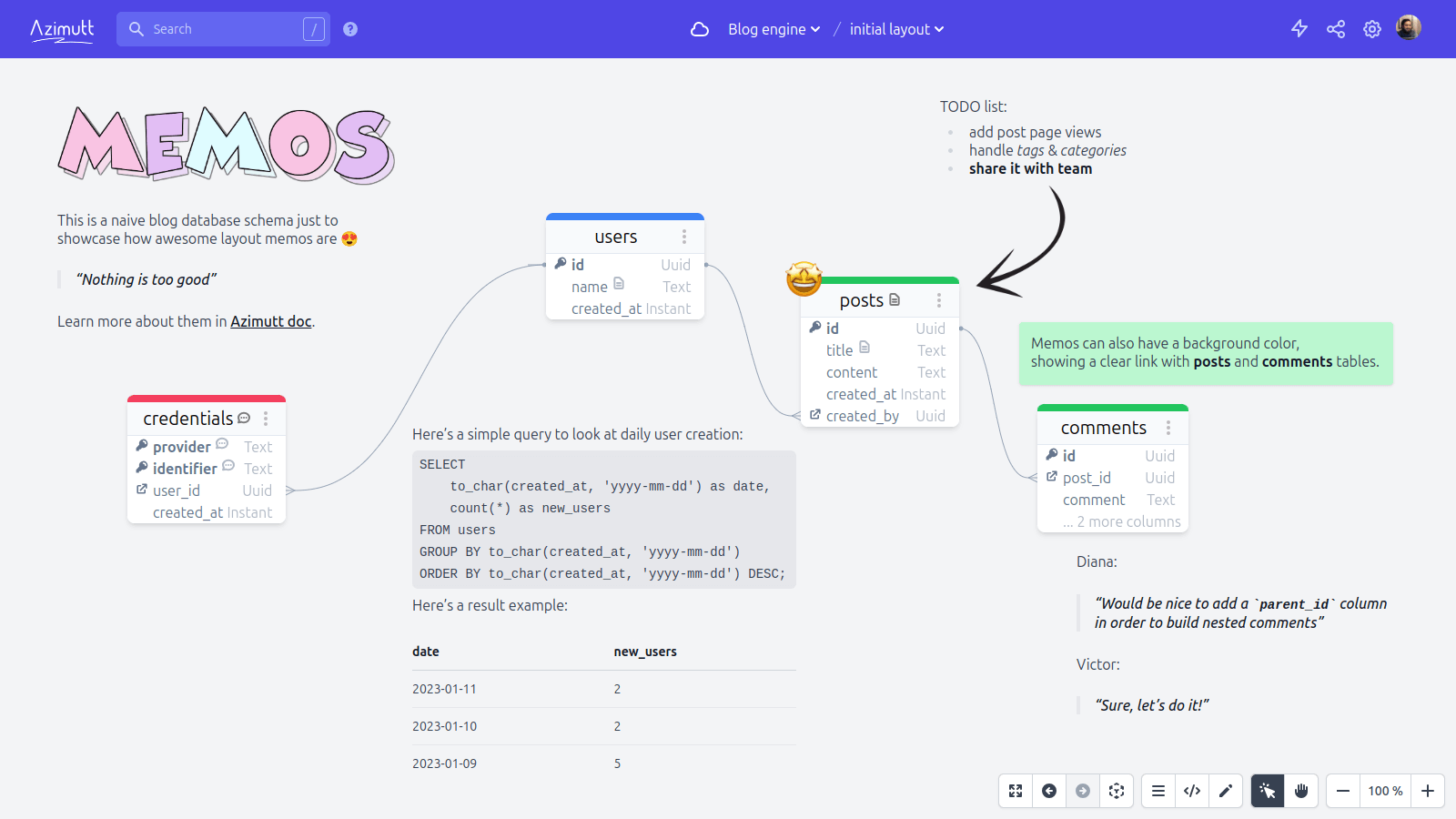Open settings gear in top bar
The image size is (1456, 819).
(x=1372, y=29)
